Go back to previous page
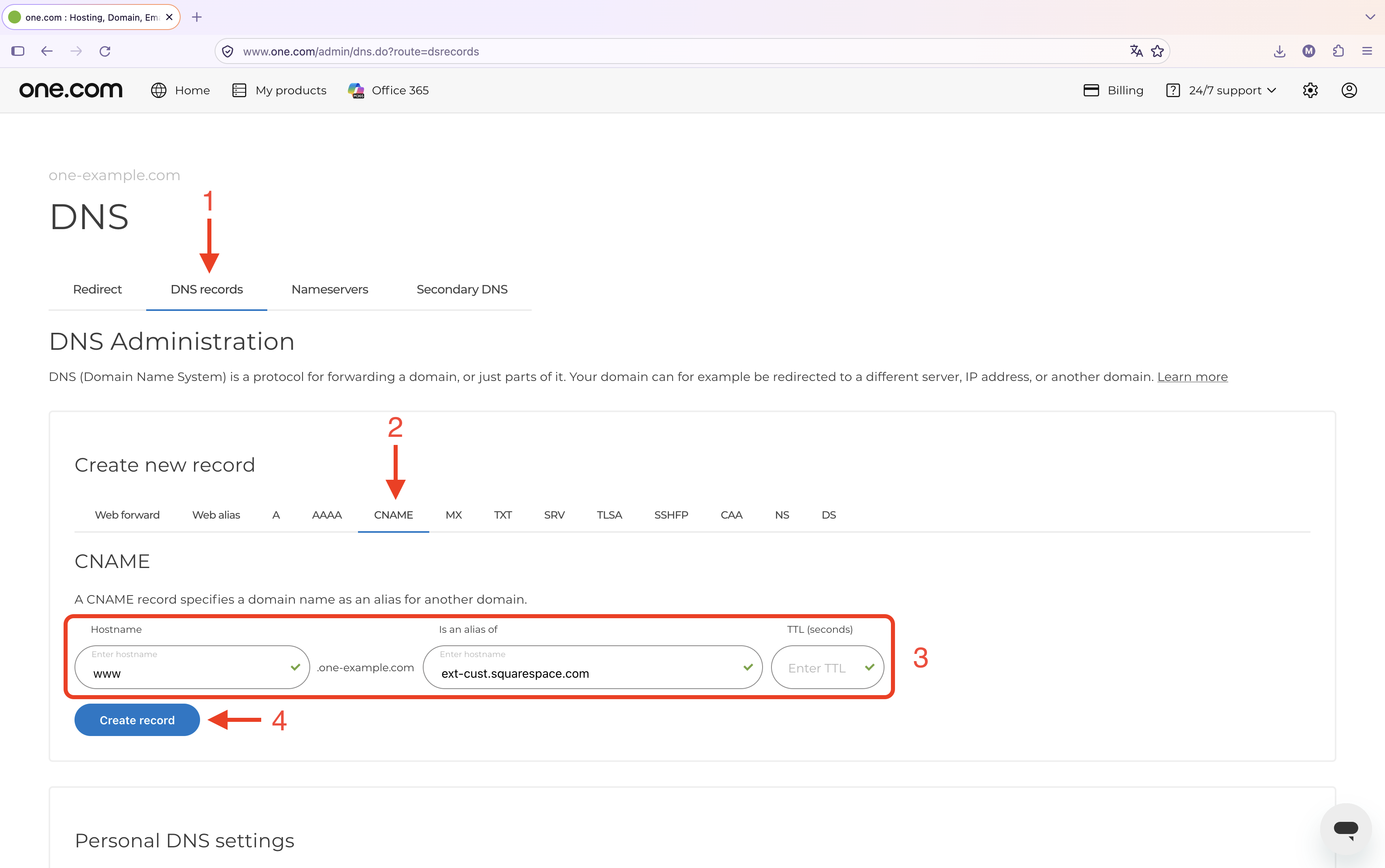 point(47,51)
